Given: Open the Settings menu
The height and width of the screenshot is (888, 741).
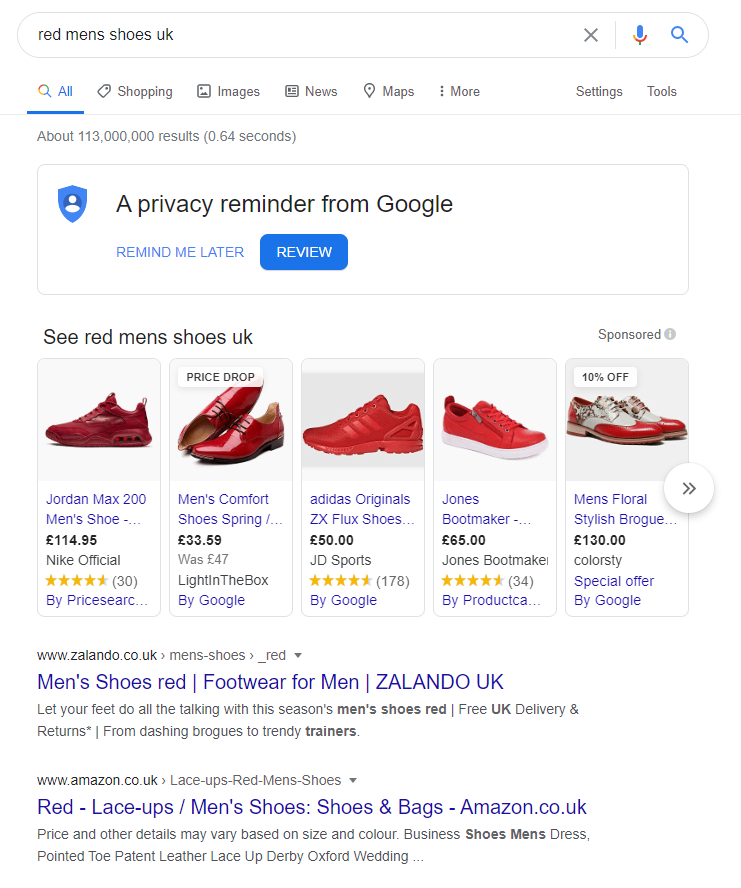Looking at the screenshot, I should 599,91.
